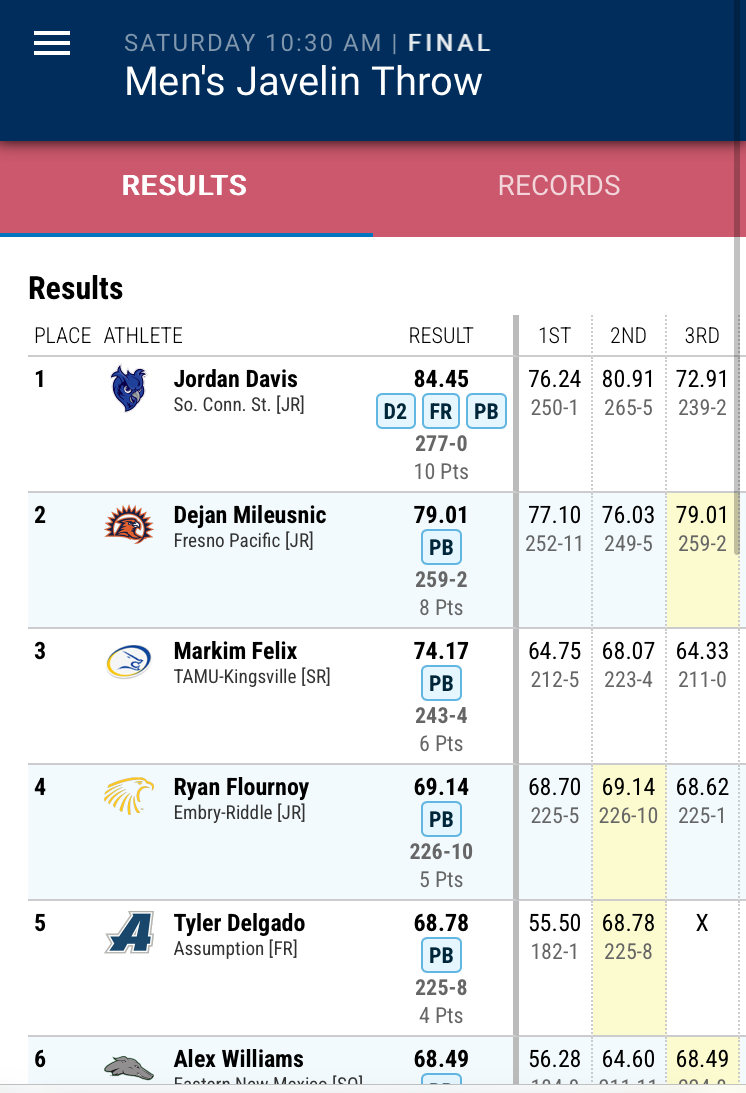Tap the highlighted 79.01 third attempt cell
The width and height of the screenshot is (746, 1093).
click(702, 528)
